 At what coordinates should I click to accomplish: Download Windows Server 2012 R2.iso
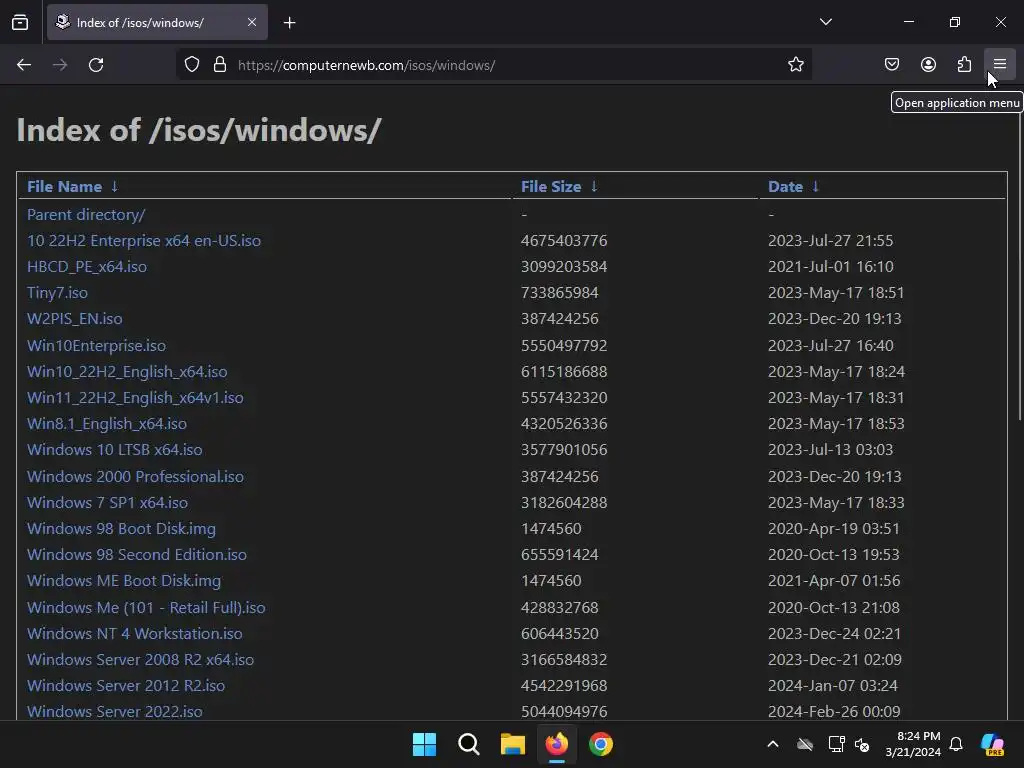click(126, 686)
